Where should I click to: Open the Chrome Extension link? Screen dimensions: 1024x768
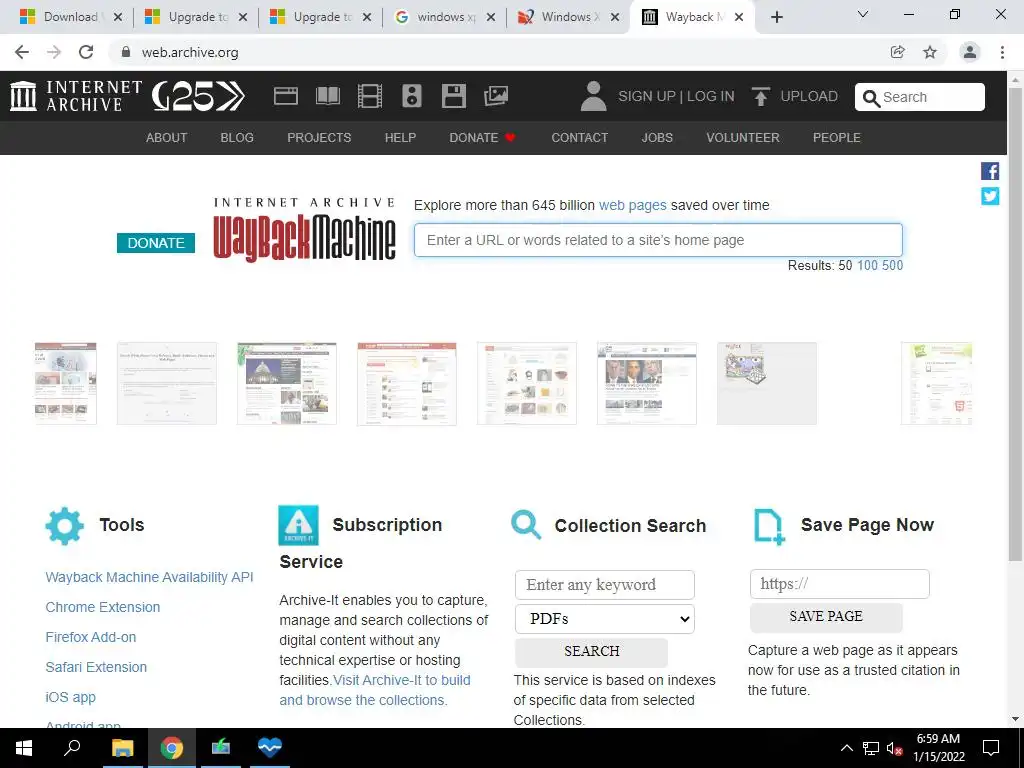(103, 607)
